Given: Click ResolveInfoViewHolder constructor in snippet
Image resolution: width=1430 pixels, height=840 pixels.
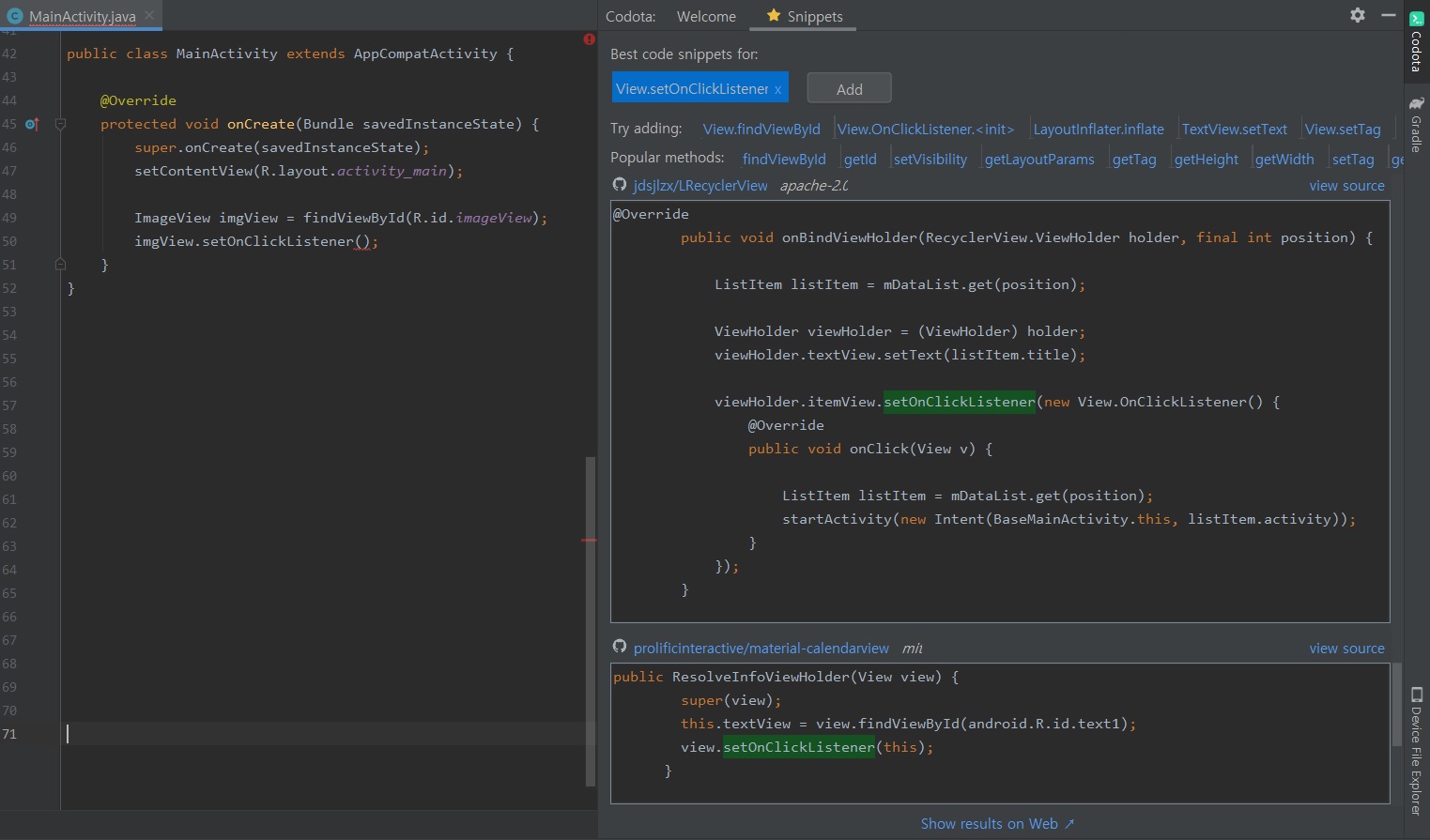Looking at the screenshot, I should coord(761,677).
